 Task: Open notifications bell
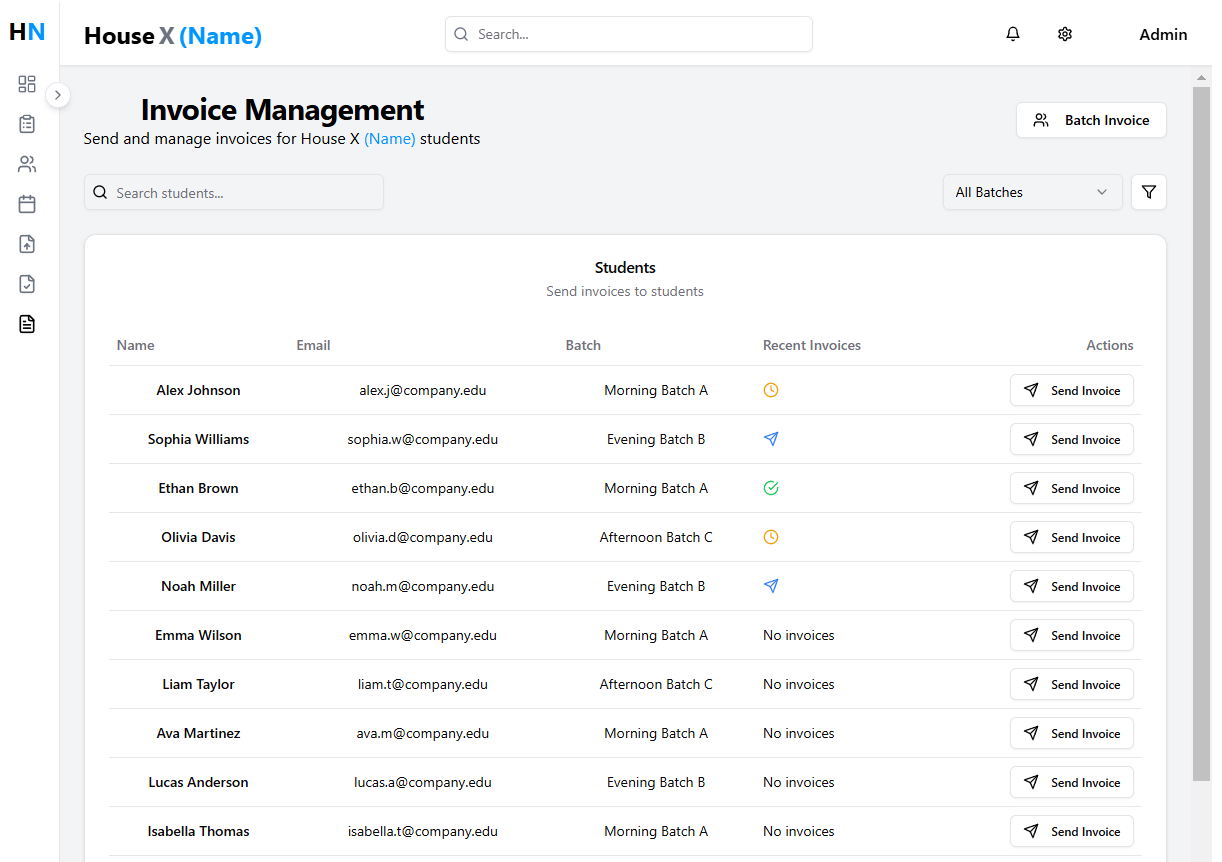(x=1013, y=34)
